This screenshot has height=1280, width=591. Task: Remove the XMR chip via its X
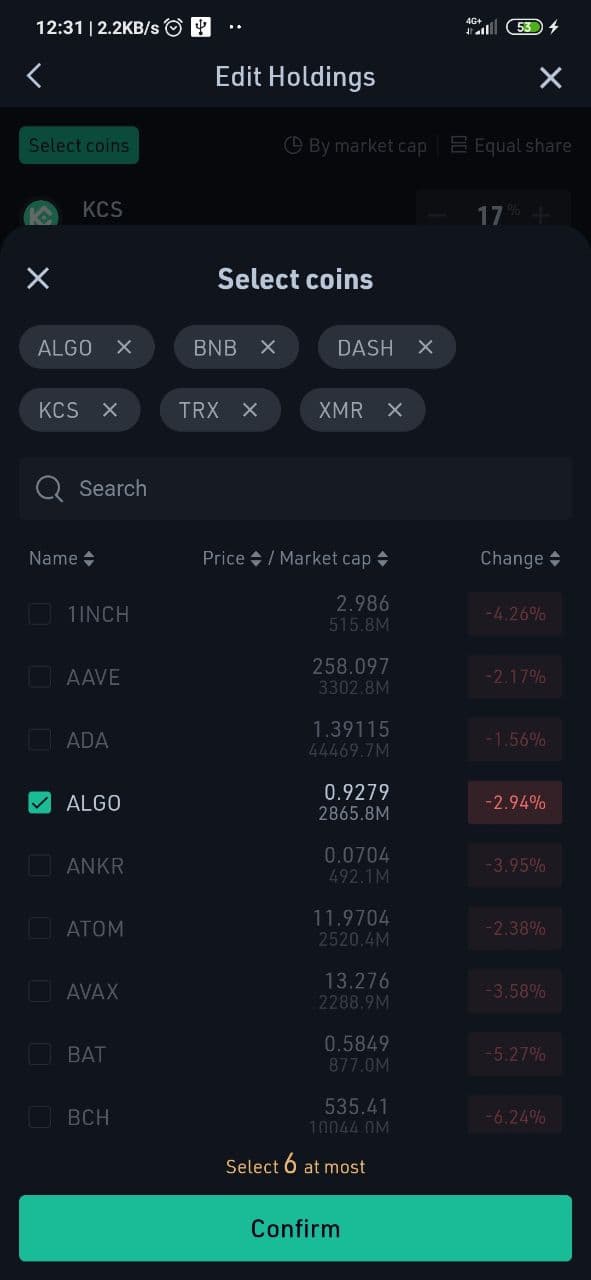pyautogui.click(x=395, y=409)
